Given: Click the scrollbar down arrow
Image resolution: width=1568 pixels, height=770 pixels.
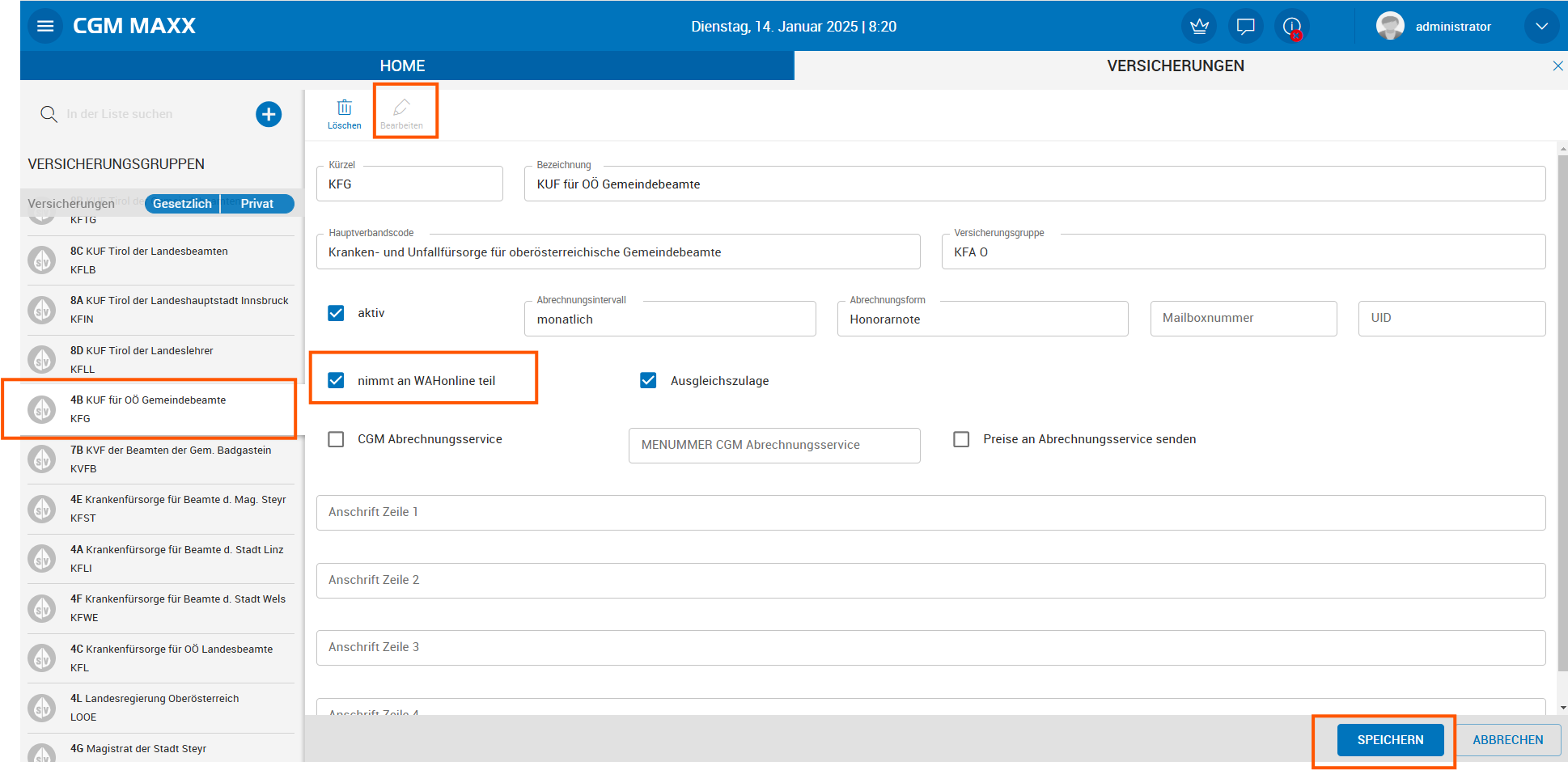Looking at the screenshot, I should pos(1562,708).
